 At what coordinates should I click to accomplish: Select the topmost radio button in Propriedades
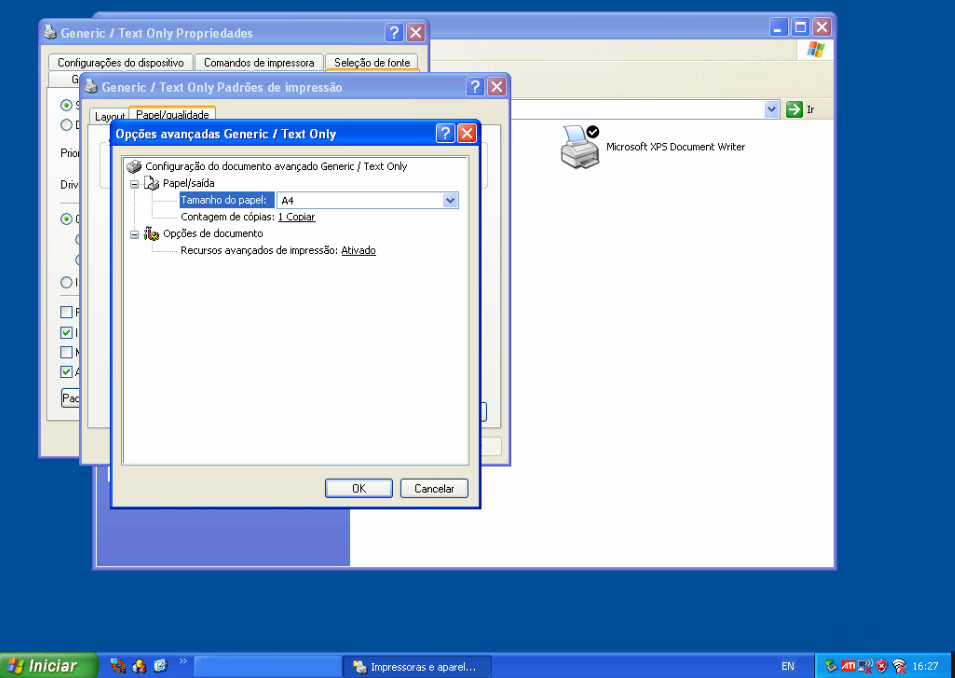pos(67,105)
